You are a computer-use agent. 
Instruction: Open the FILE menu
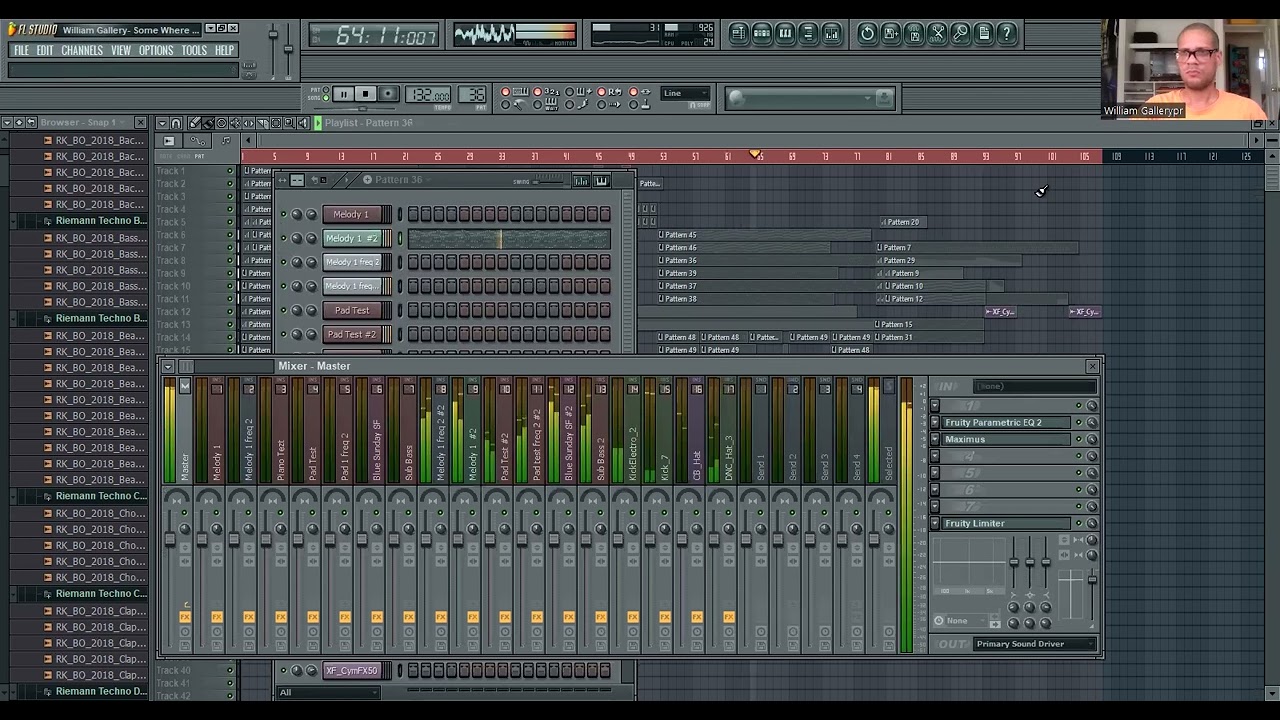coord(21,51)
